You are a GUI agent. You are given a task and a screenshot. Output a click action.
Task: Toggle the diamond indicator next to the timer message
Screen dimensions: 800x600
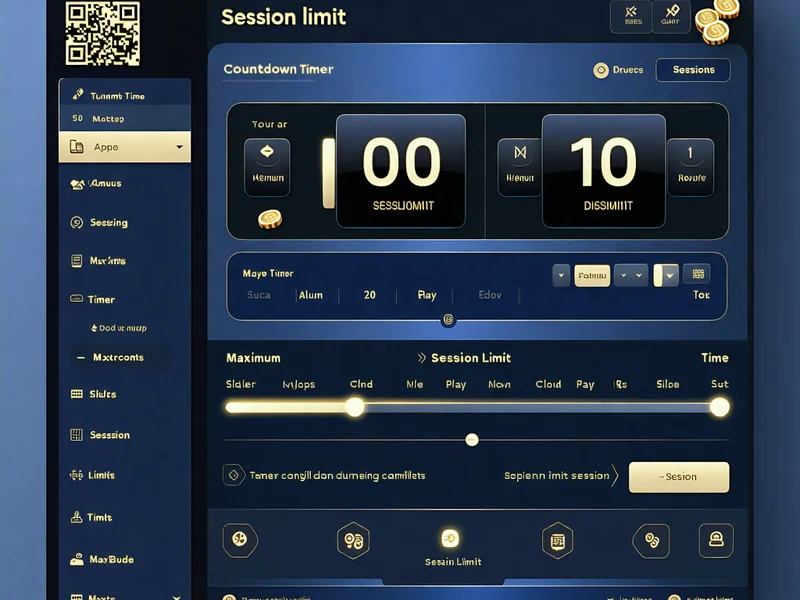click(x=232, y=476)
